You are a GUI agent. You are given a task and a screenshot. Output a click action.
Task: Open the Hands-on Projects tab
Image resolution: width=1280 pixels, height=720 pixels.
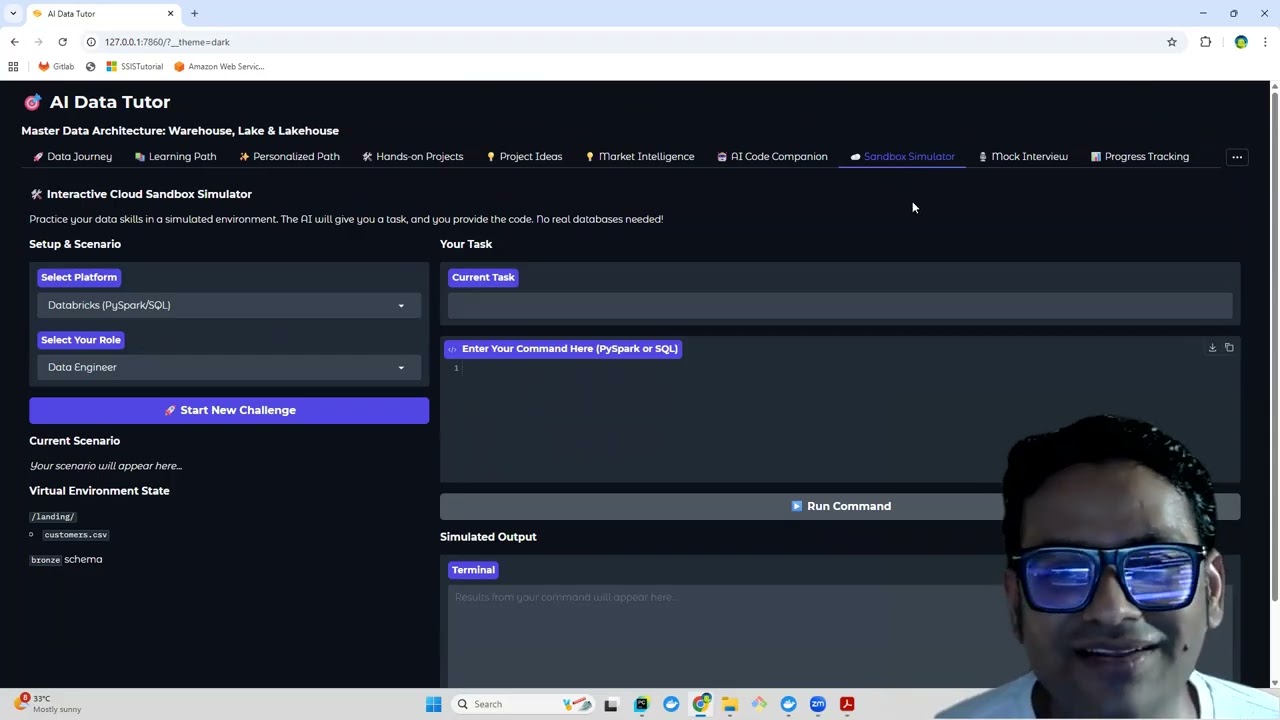click(x=412, y=157)
